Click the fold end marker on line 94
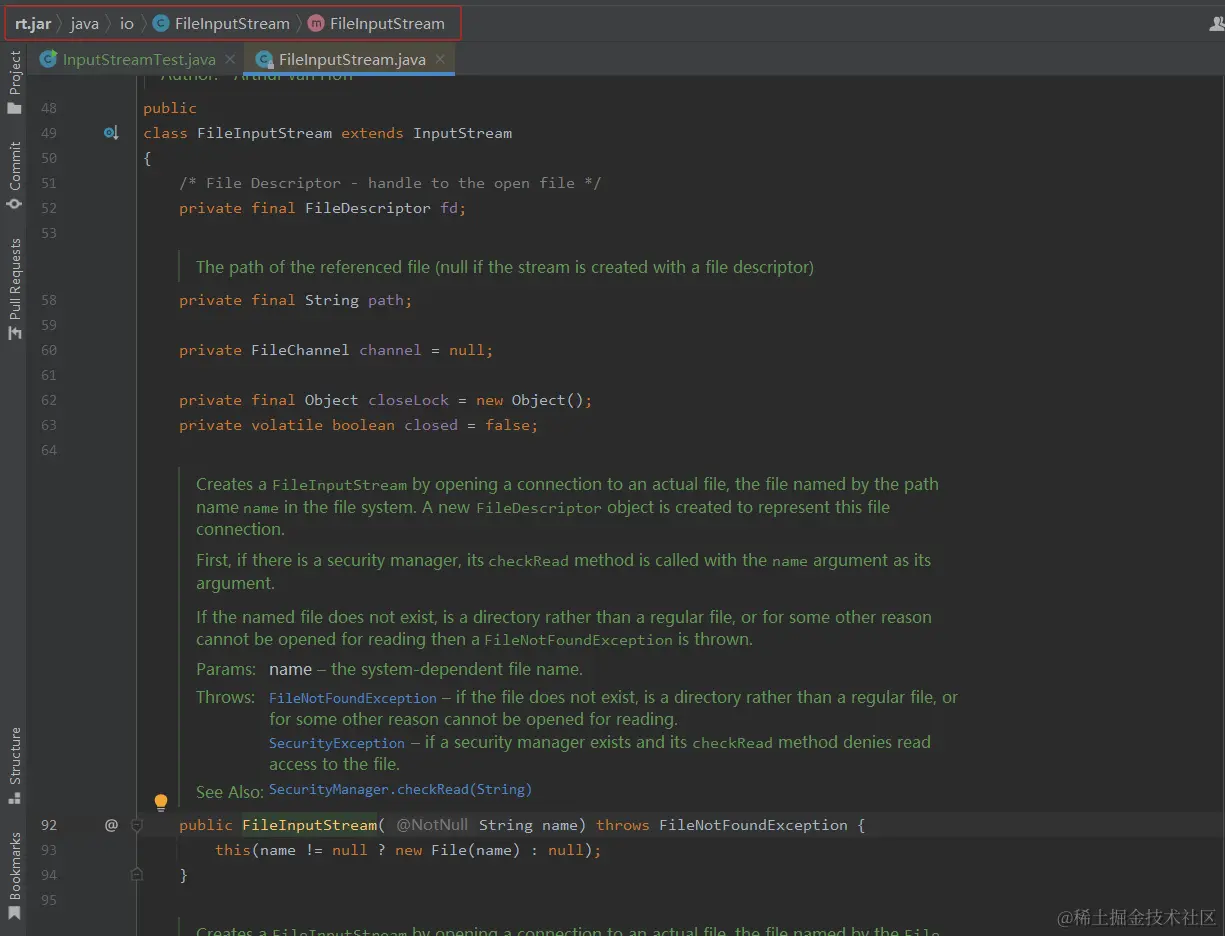 point(137,875)
